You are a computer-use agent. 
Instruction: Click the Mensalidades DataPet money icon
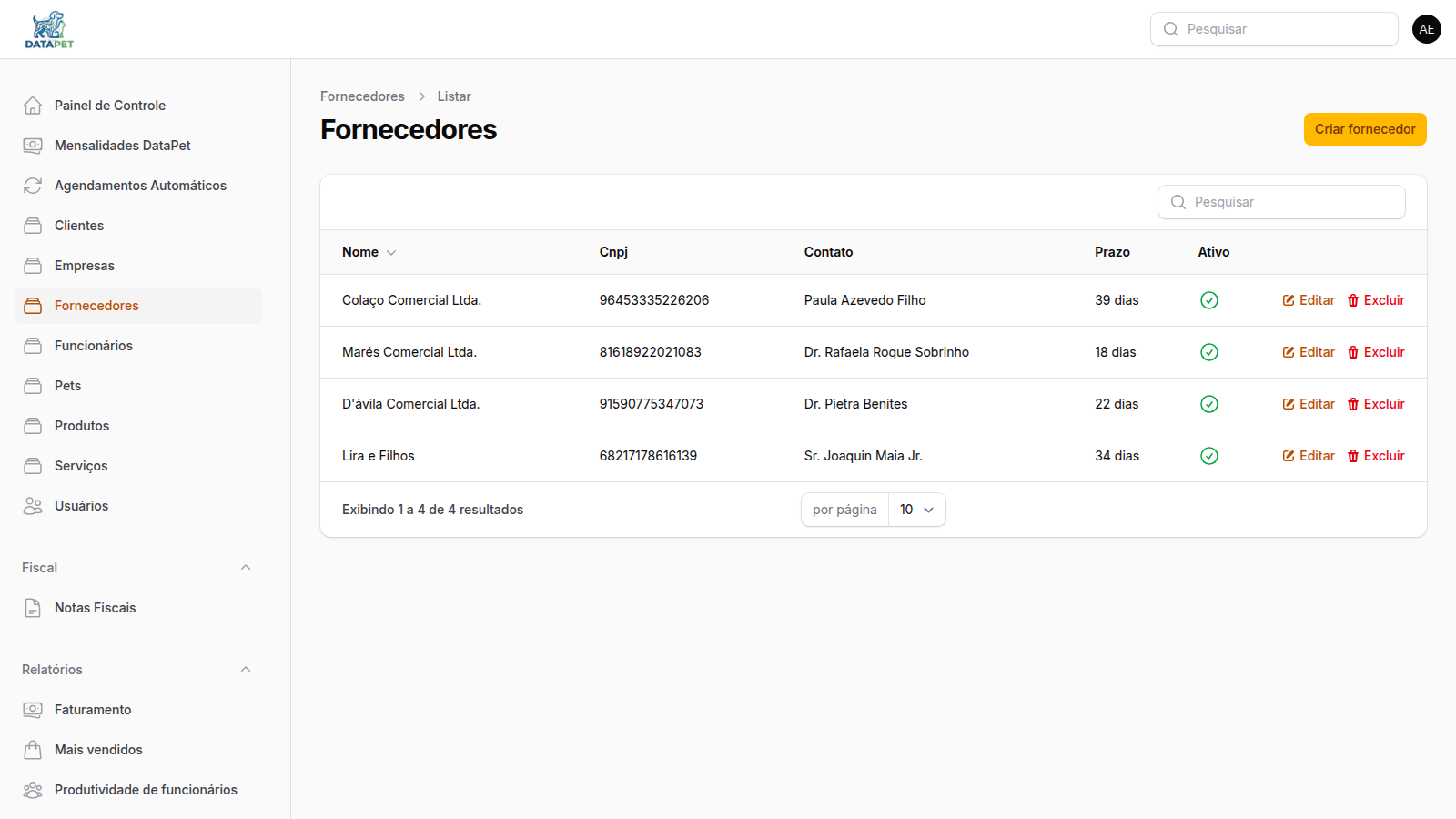coord(33,146)
